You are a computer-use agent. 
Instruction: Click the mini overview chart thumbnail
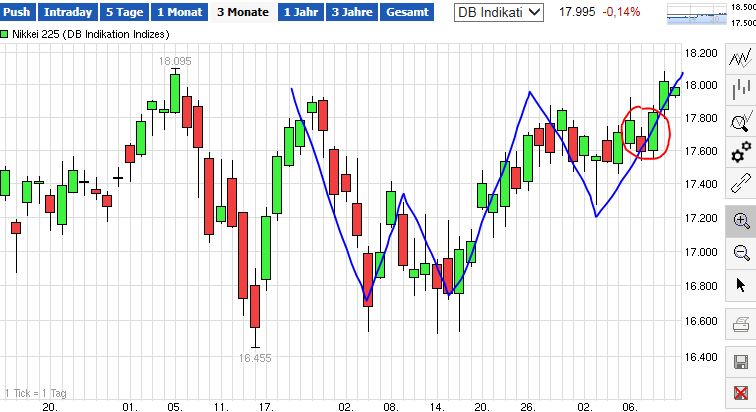point(697,14)
